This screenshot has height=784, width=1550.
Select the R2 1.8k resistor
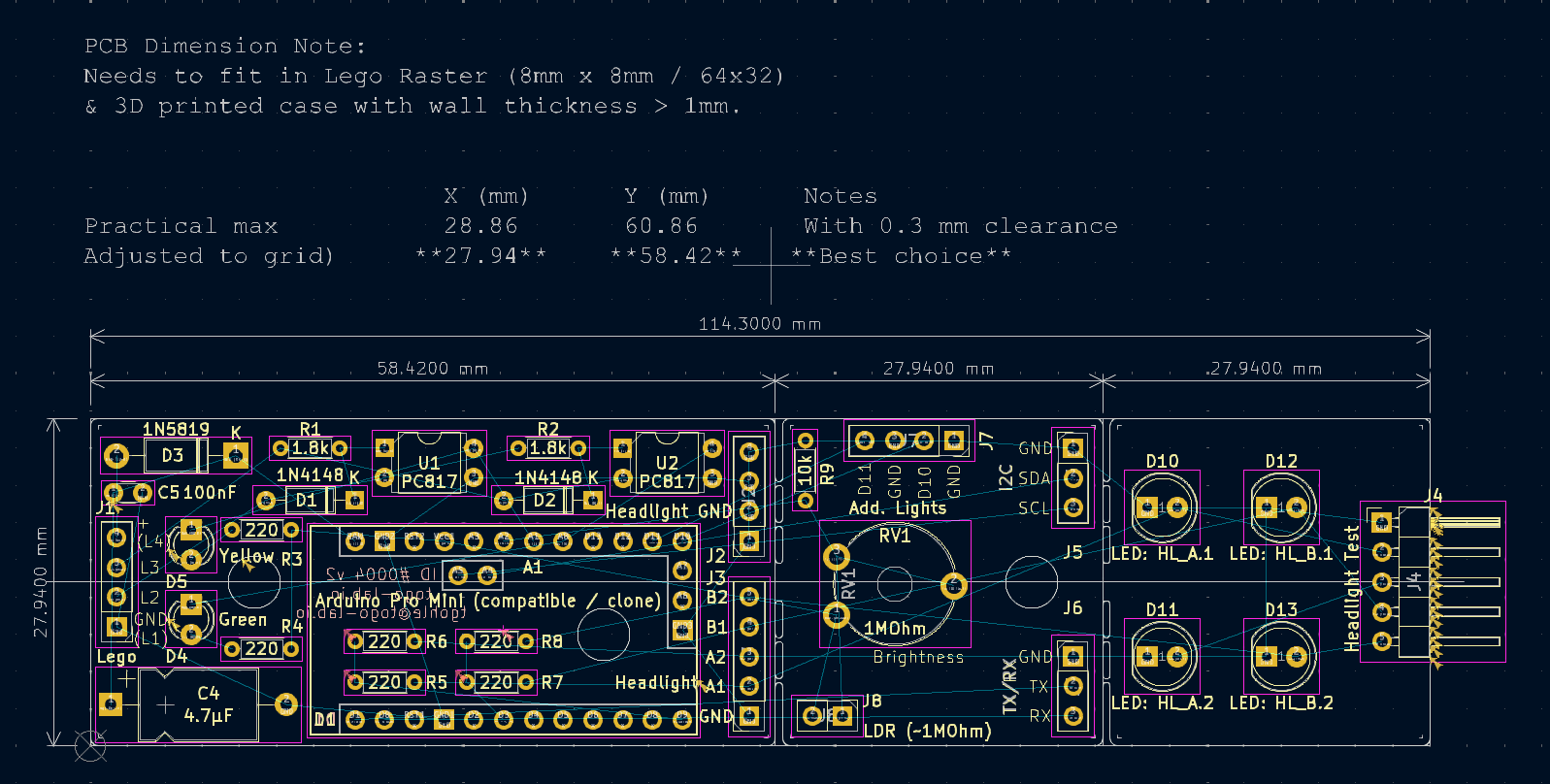point(548,448)
